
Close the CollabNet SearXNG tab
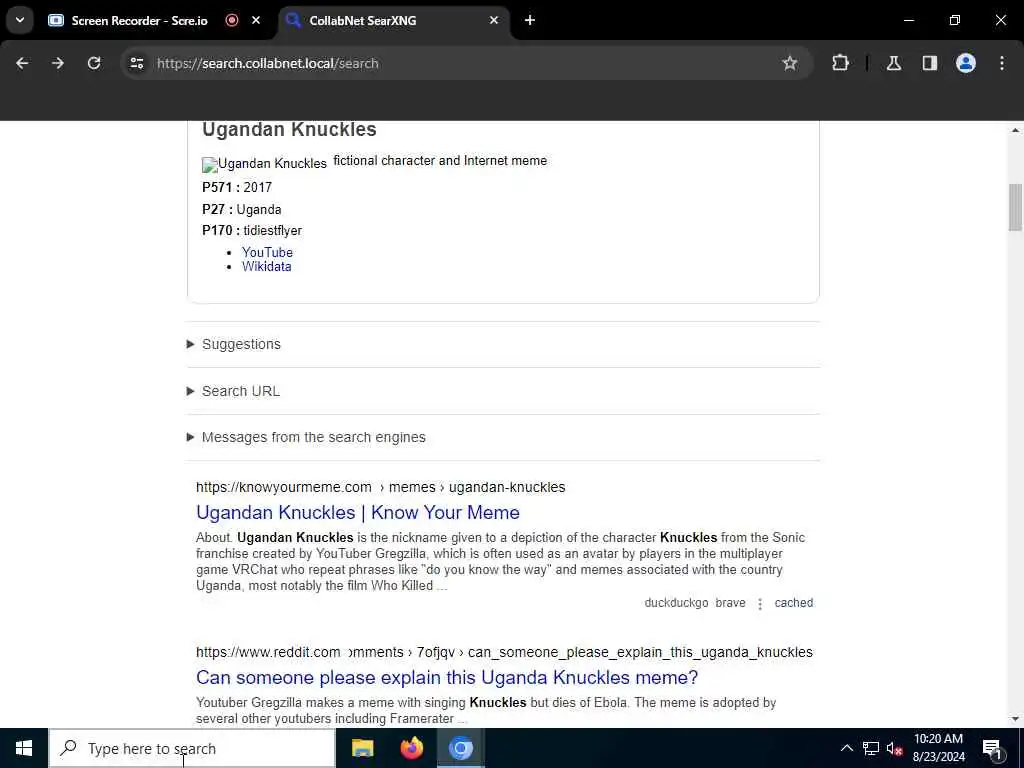pyautogui.click(x=494, y=20)
